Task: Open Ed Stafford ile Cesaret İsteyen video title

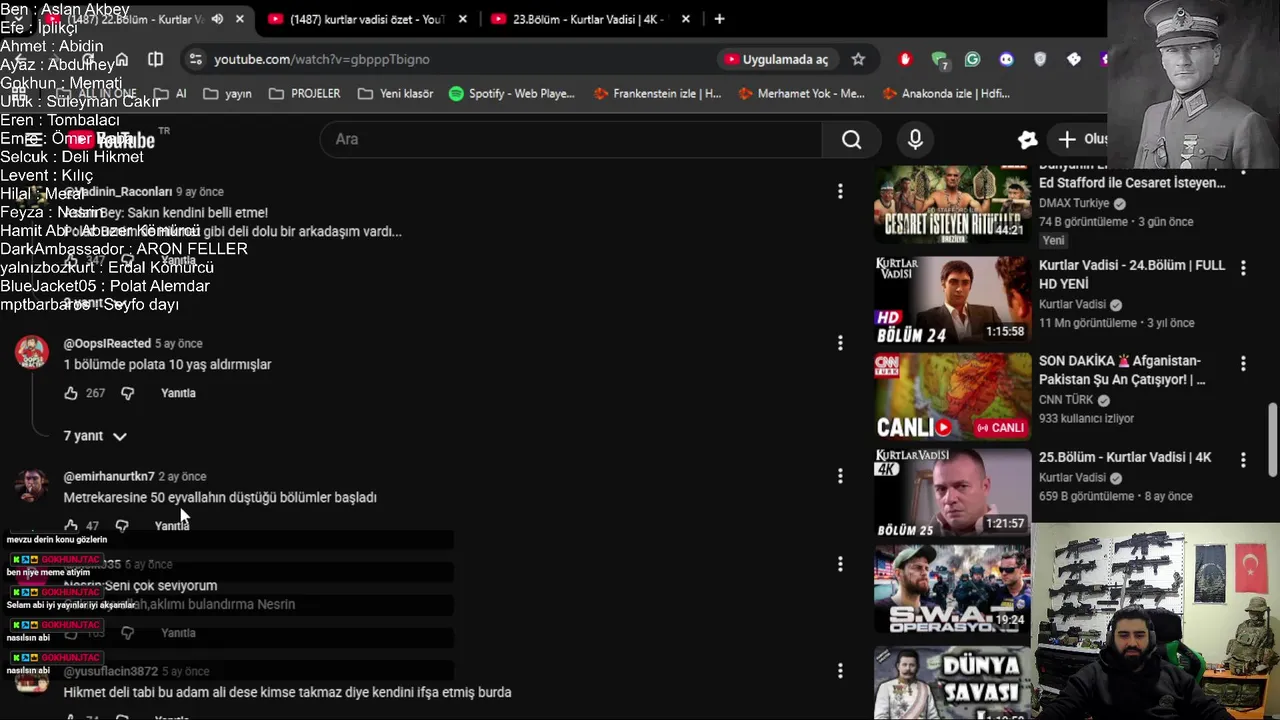Action: click(1132, 182)
